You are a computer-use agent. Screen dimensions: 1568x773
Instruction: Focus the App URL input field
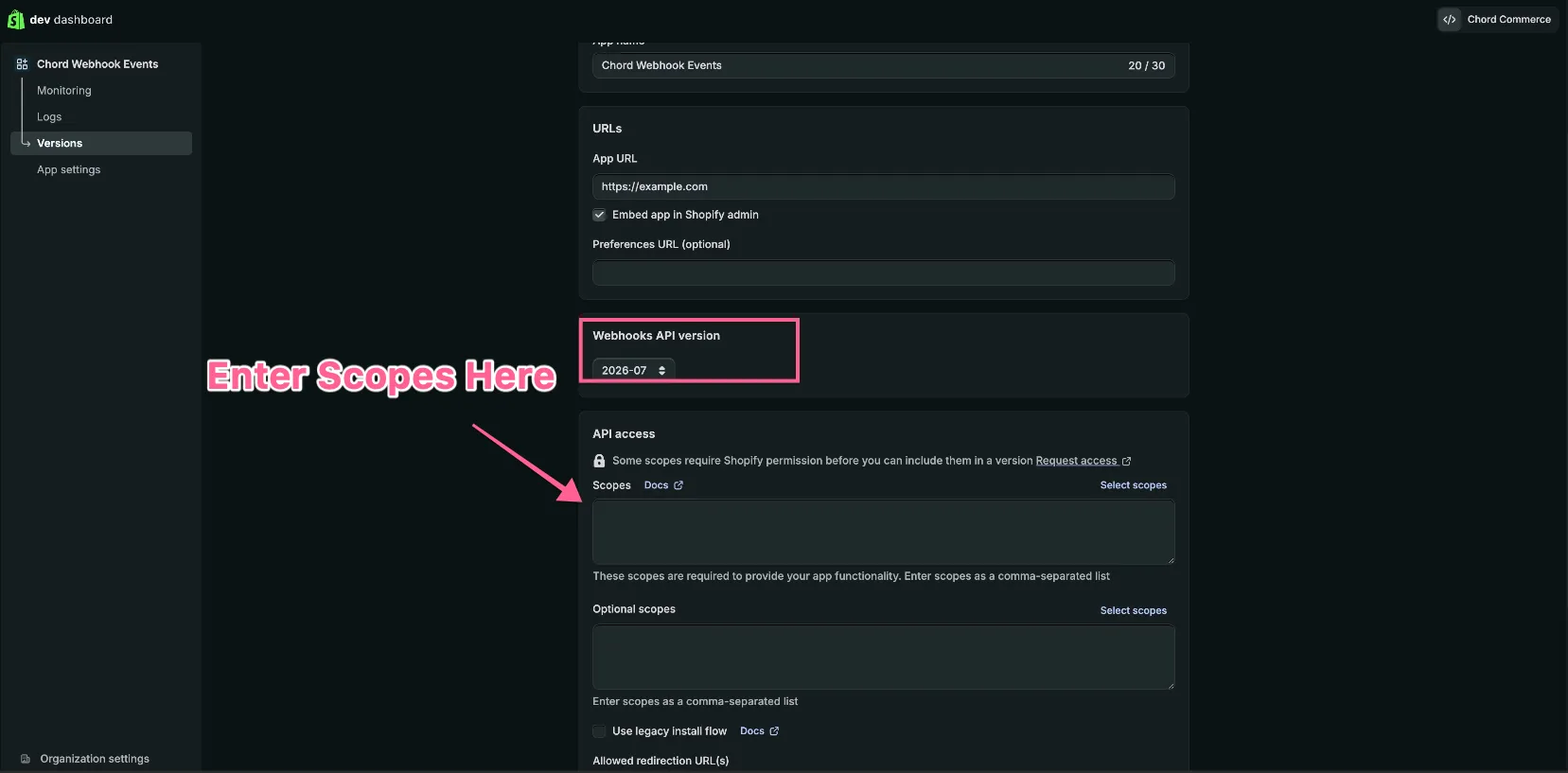pos(884,186)
